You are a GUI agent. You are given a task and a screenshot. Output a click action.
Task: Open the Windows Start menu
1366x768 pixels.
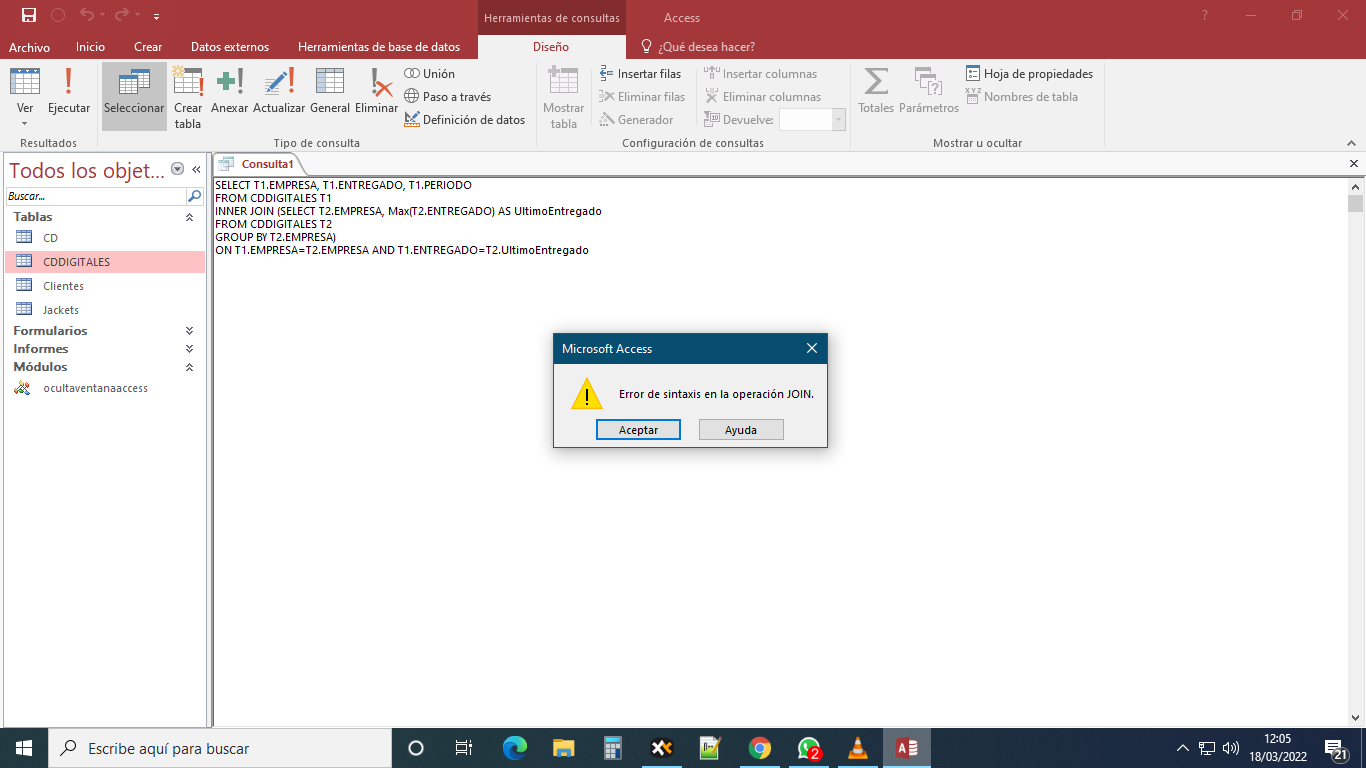coord(24,748)
